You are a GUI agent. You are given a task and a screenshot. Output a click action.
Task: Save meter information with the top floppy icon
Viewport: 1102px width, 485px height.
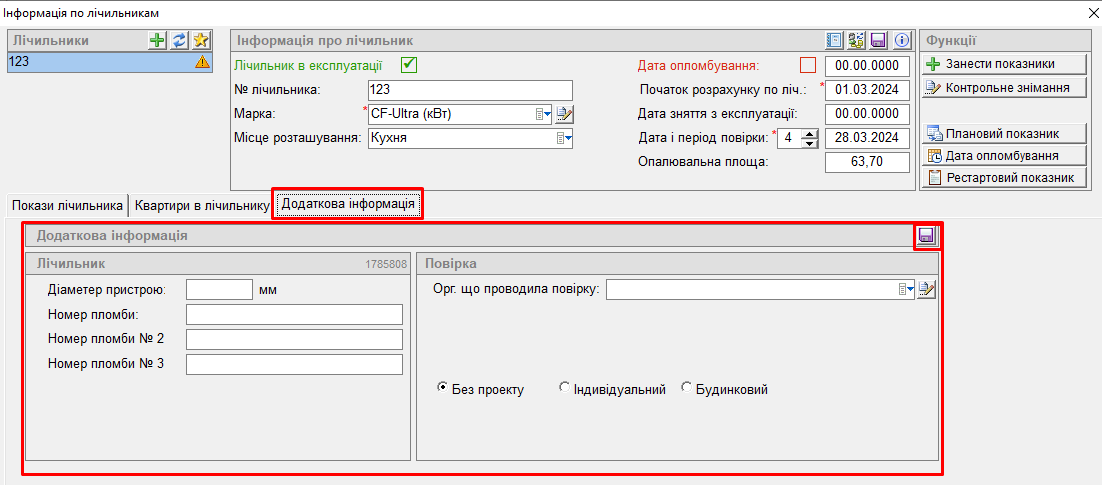(x=879, y=40)
